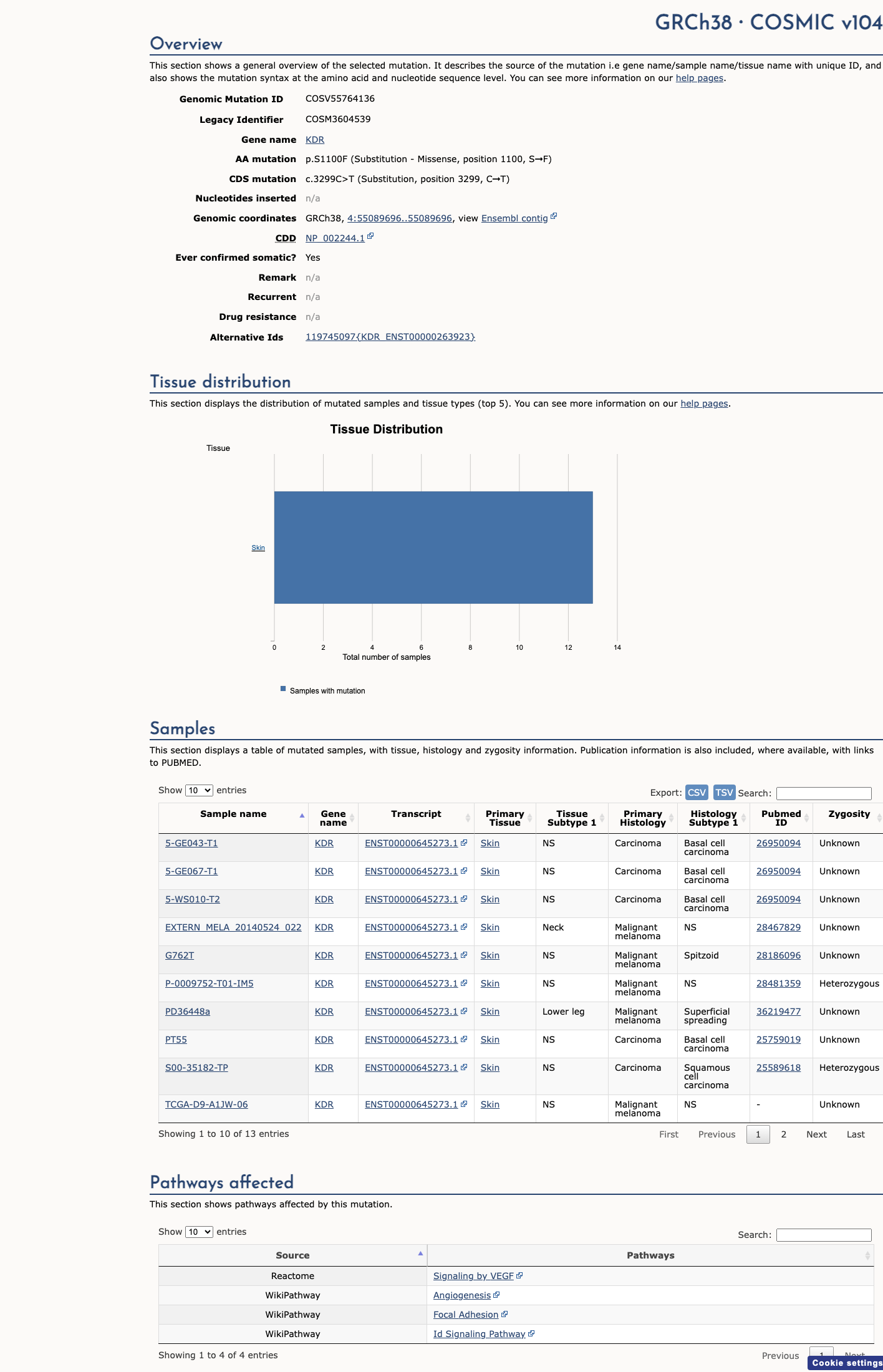
Task: Go to page 2 of samples table
Action: (x=784, y=1134)
